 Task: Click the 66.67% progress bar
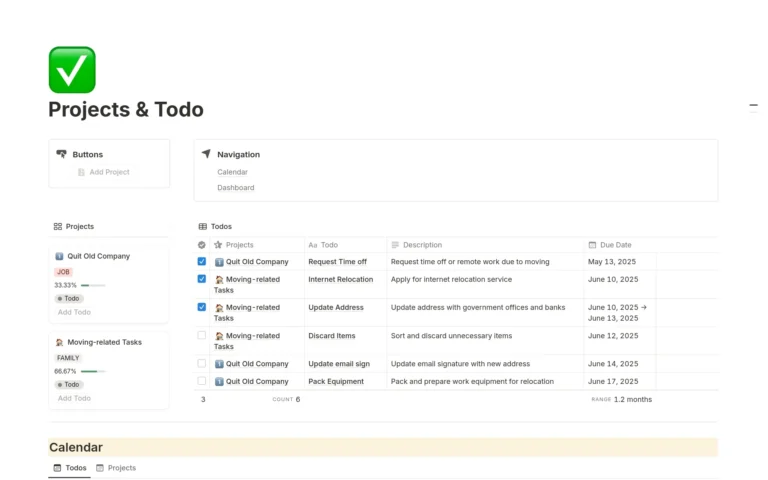click(93, 371)
